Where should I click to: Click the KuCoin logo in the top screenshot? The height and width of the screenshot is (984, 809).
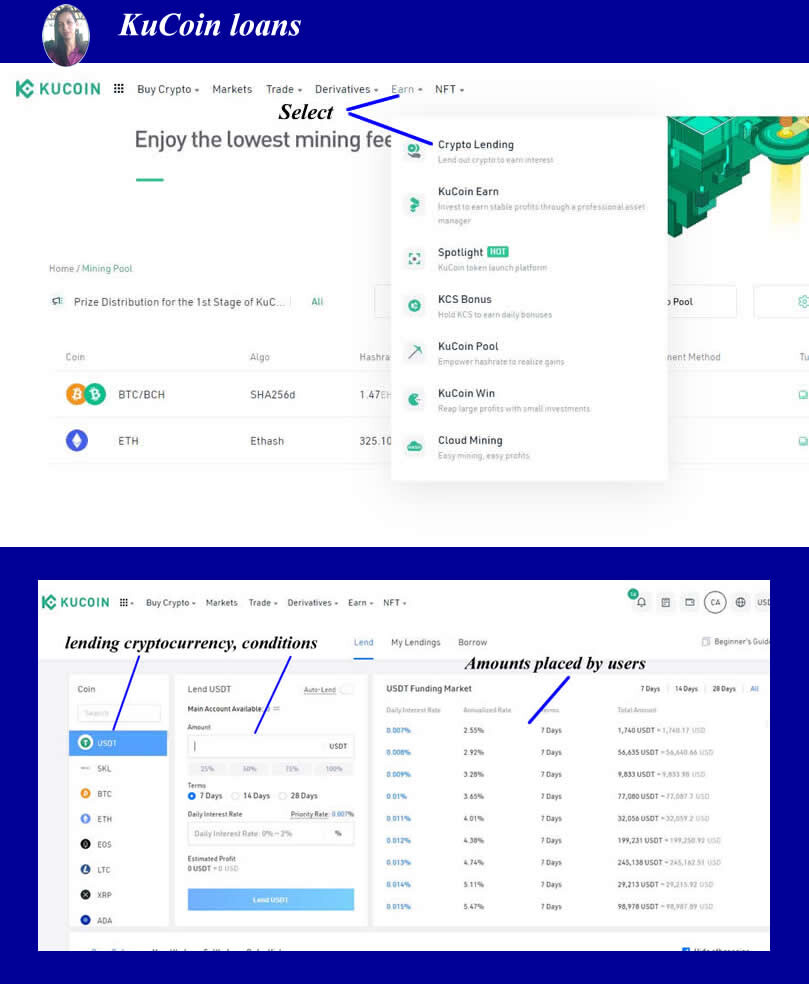click(x=58, y=88)
